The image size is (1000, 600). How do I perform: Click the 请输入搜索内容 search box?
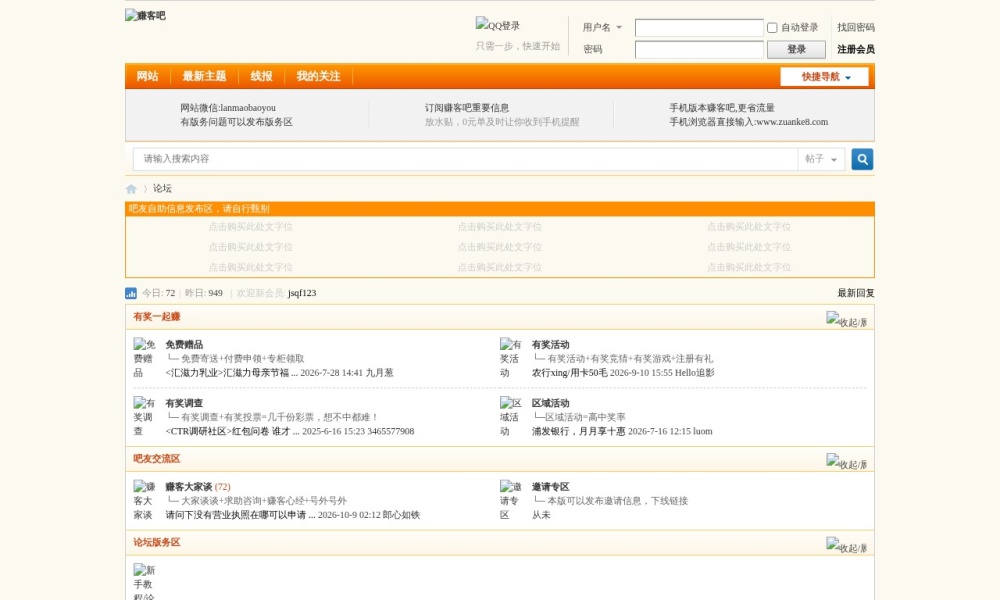pyautogui.click(x=465, y=159)
